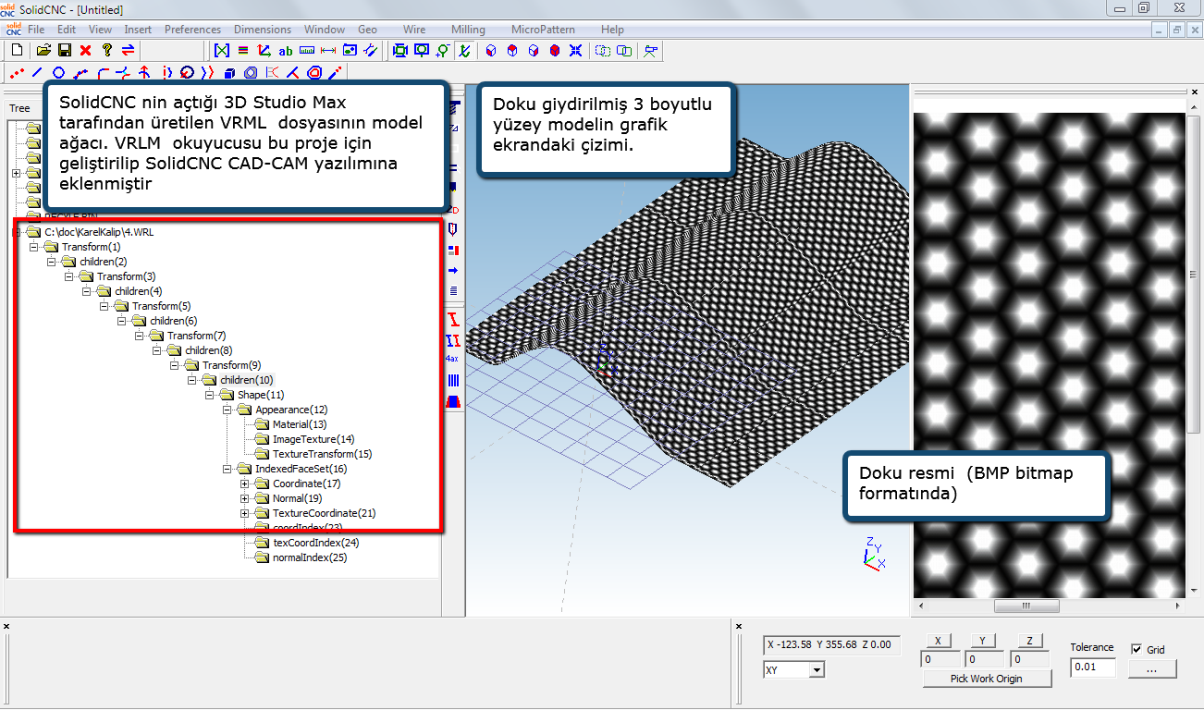This screenshot has height=710, width=1204.
Task: Select ImageTexture(14) in the tree
Action: point(313,439)
